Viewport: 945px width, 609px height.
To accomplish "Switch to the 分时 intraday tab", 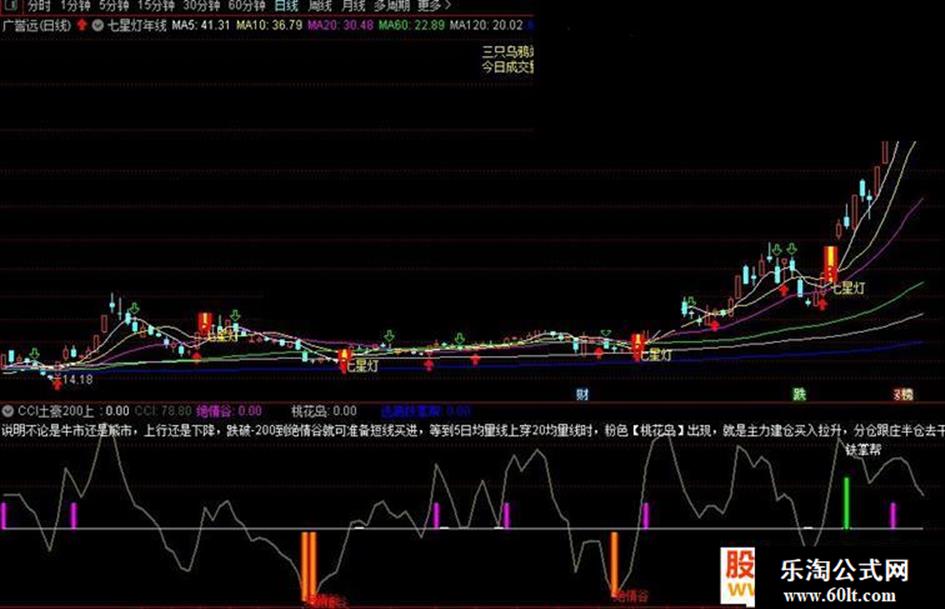I will click(x=40, y=5).
